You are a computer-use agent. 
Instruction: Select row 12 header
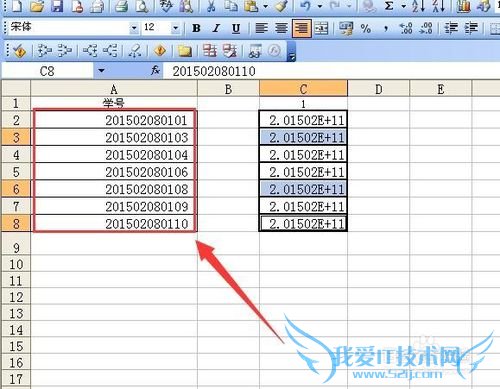[16, 297]
